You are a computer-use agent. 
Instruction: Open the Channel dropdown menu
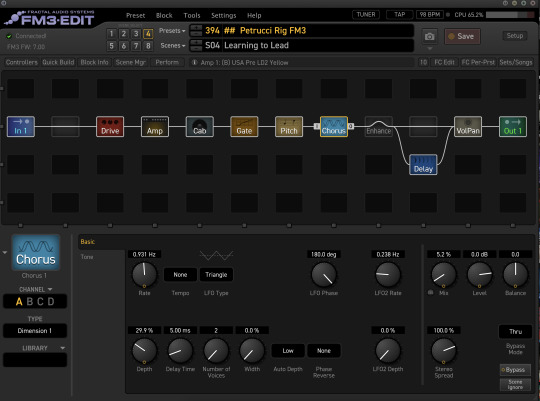pos(35,289)
